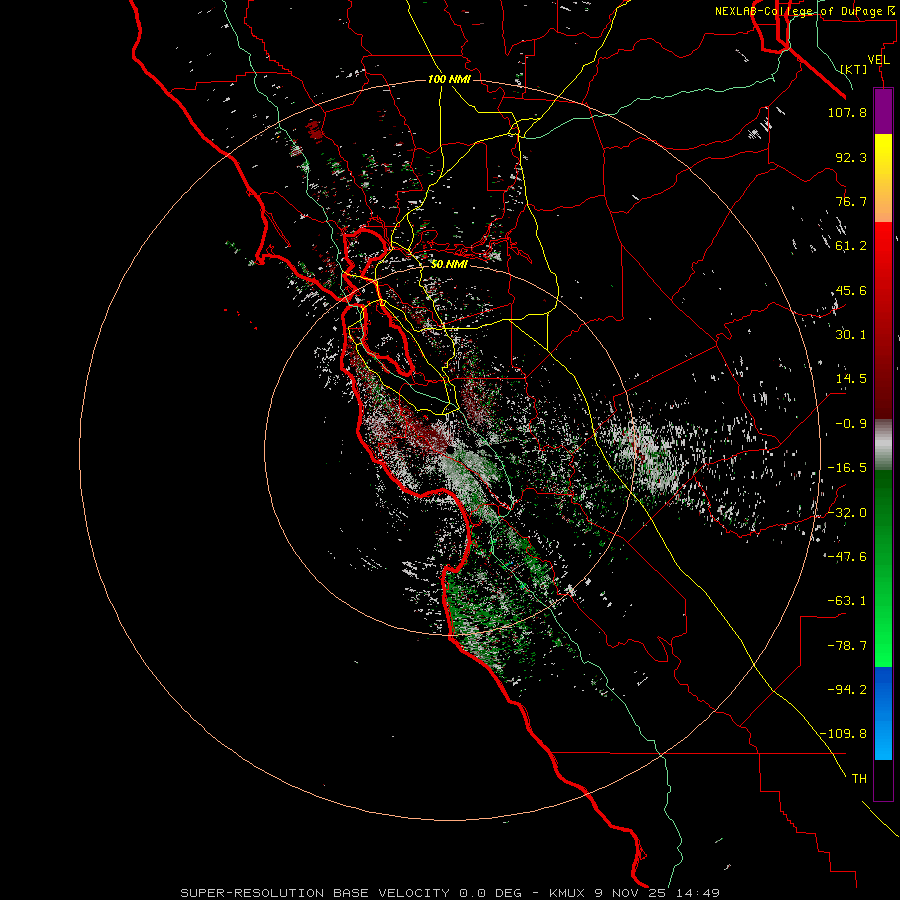Screen dimensions: 900x900
Task: Select the 45.6 velocity scale value
Action: [851, 290]
